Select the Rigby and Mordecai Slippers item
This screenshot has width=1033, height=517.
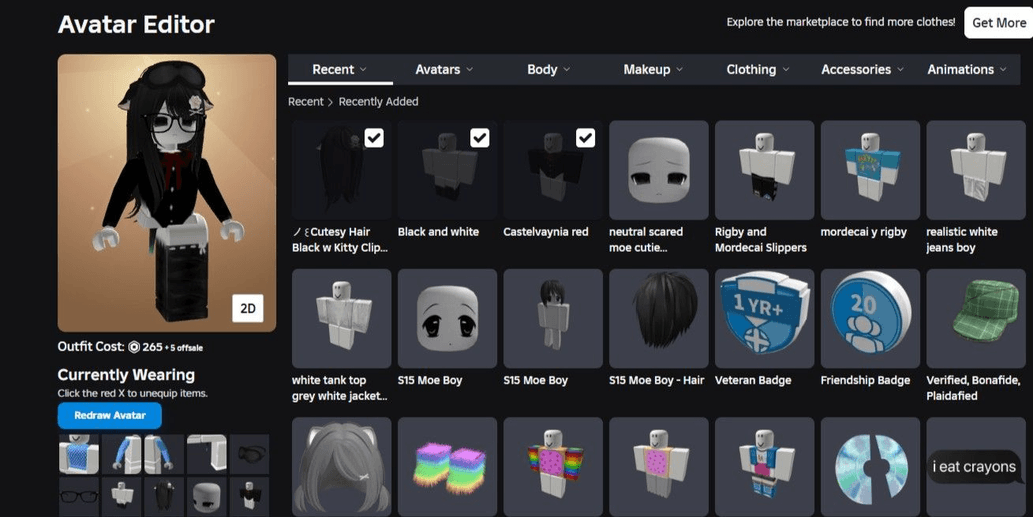[x=764, y=170]
